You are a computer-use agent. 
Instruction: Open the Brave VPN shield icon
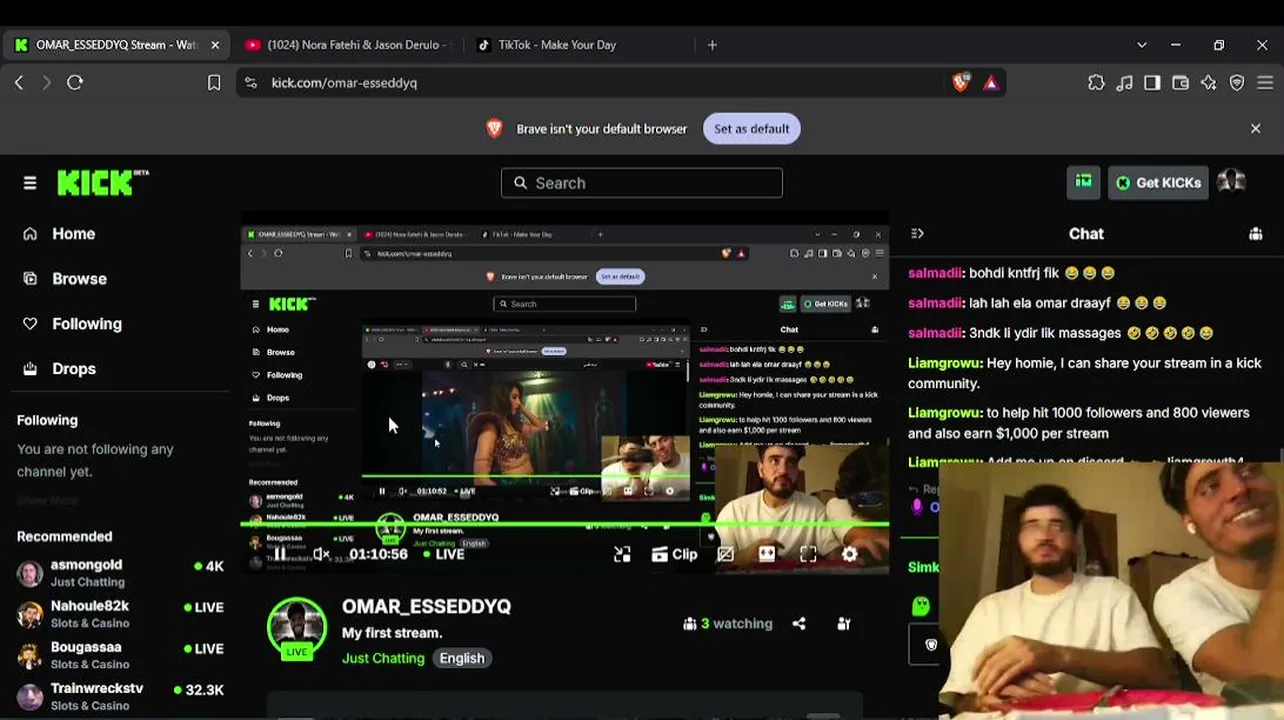click(1237, 83)
